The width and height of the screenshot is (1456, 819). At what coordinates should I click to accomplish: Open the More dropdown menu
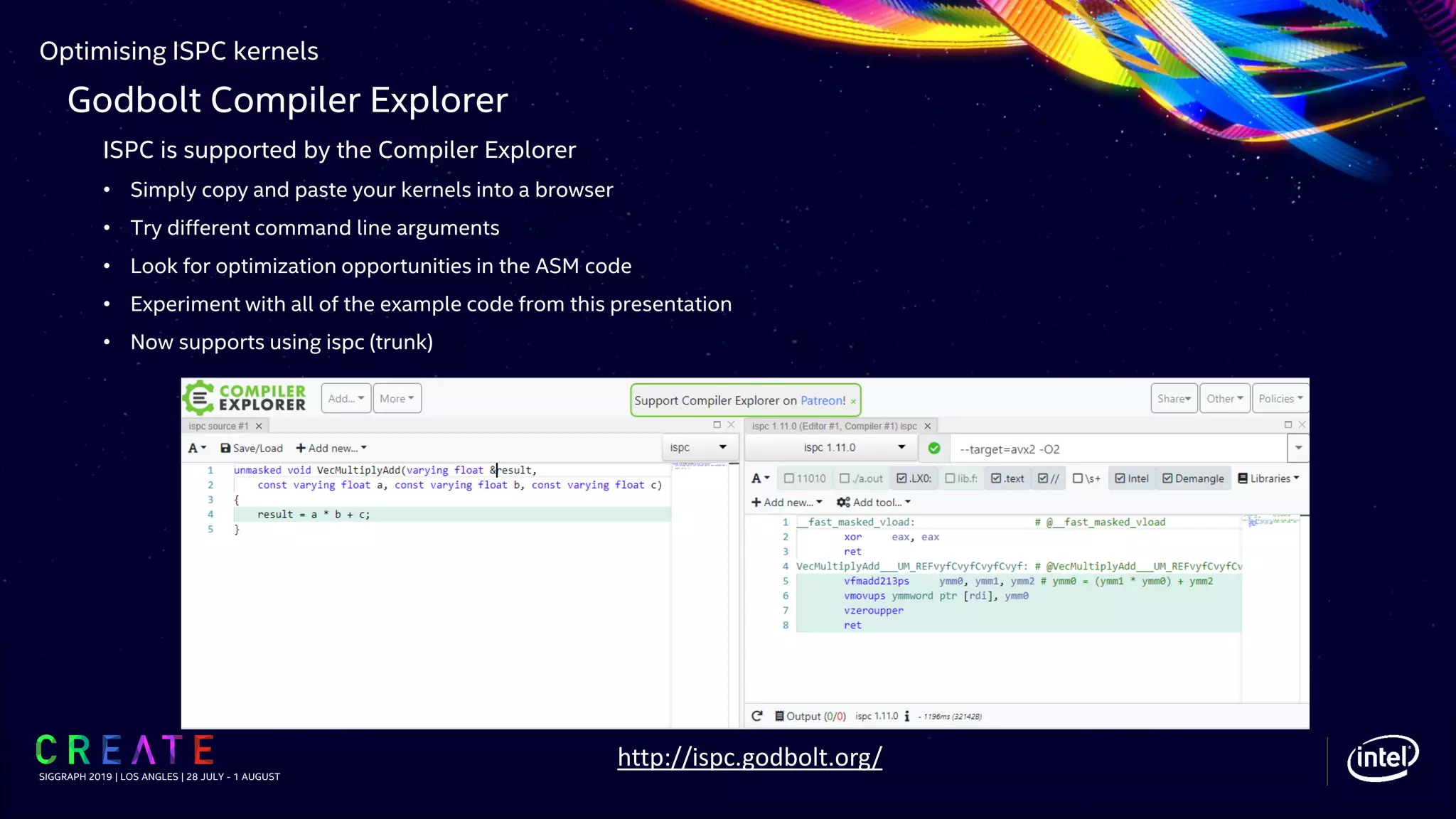[397, 399]
